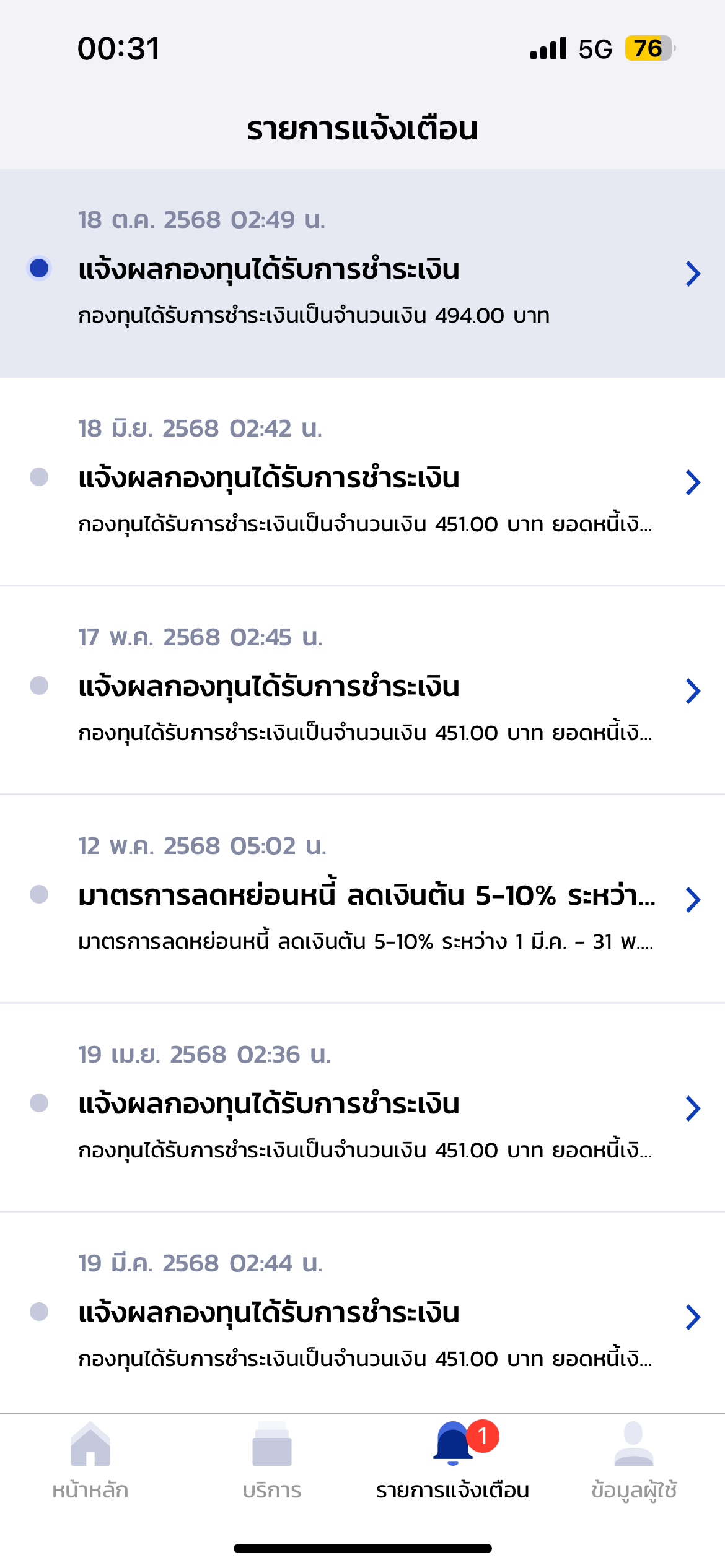Tap the cellular signal bars icon
Image resolution: width=725 pixels, height=1568 pixels.
point(548,48)
